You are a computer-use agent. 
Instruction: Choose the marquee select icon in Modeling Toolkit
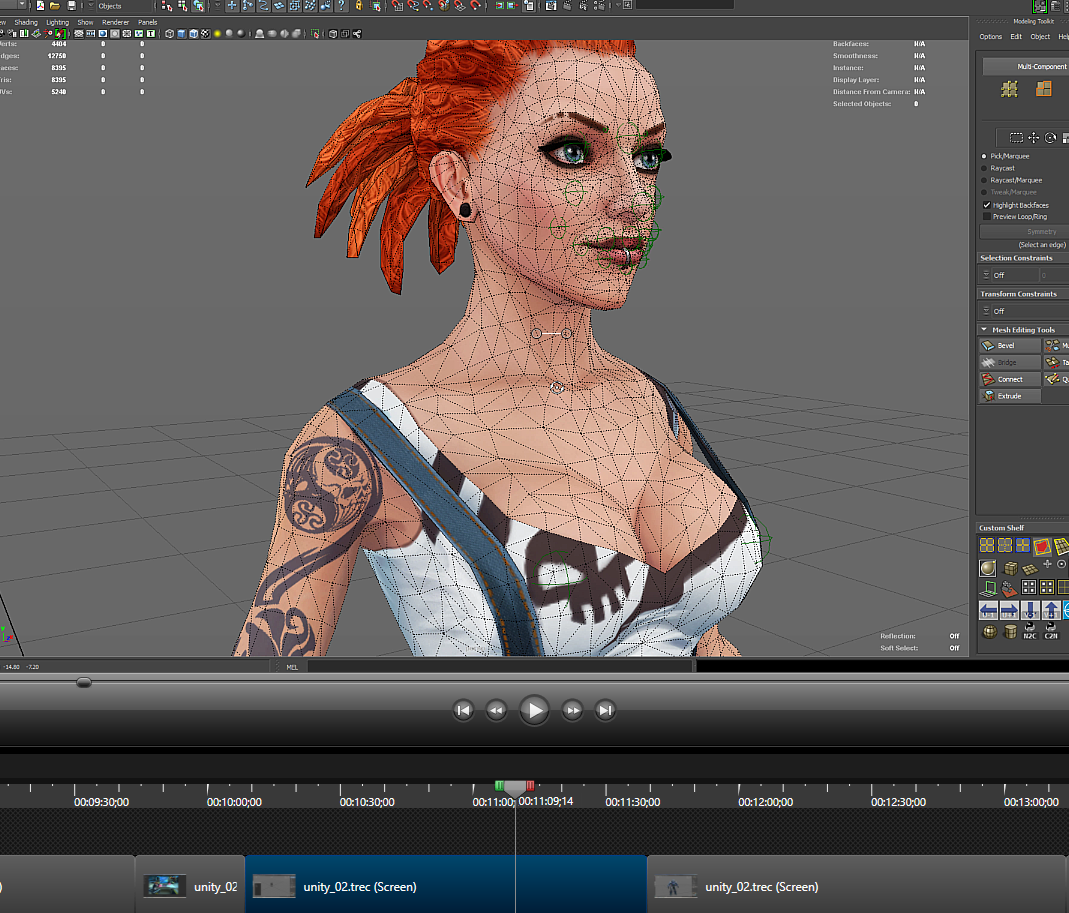coord(1017,138)
